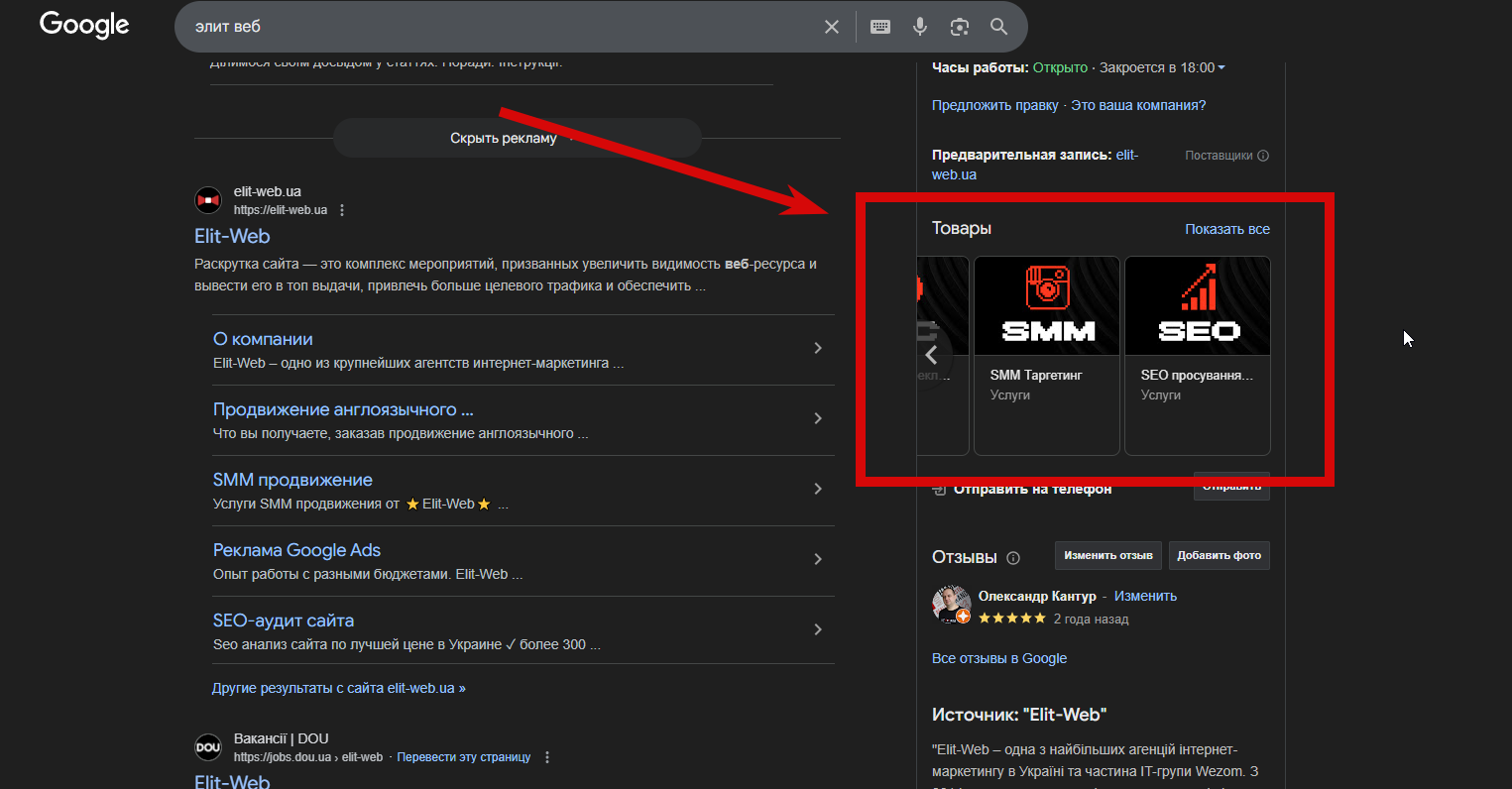Click Олександр Кантур's reviewer avatar
The width and height of the screenshot is (1512, 789).
[x=952, y=605]
